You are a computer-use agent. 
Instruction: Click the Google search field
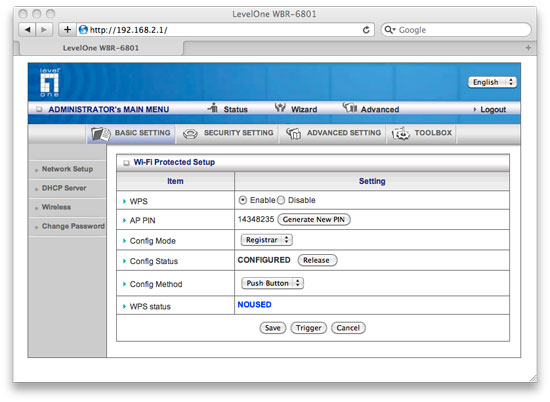(x=456, y=30)
